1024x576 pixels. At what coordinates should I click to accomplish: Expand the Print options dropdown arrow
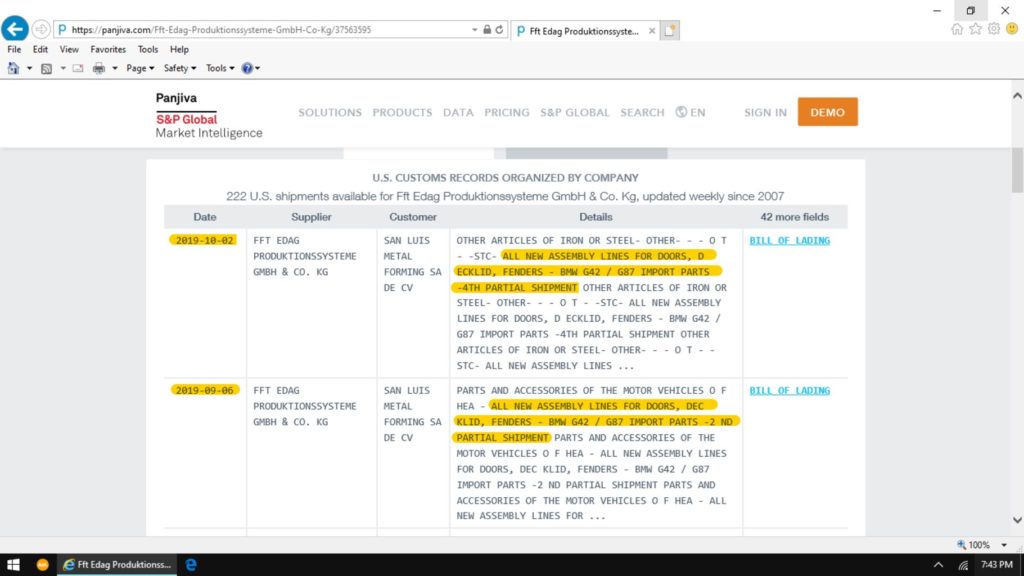(115, 68)
